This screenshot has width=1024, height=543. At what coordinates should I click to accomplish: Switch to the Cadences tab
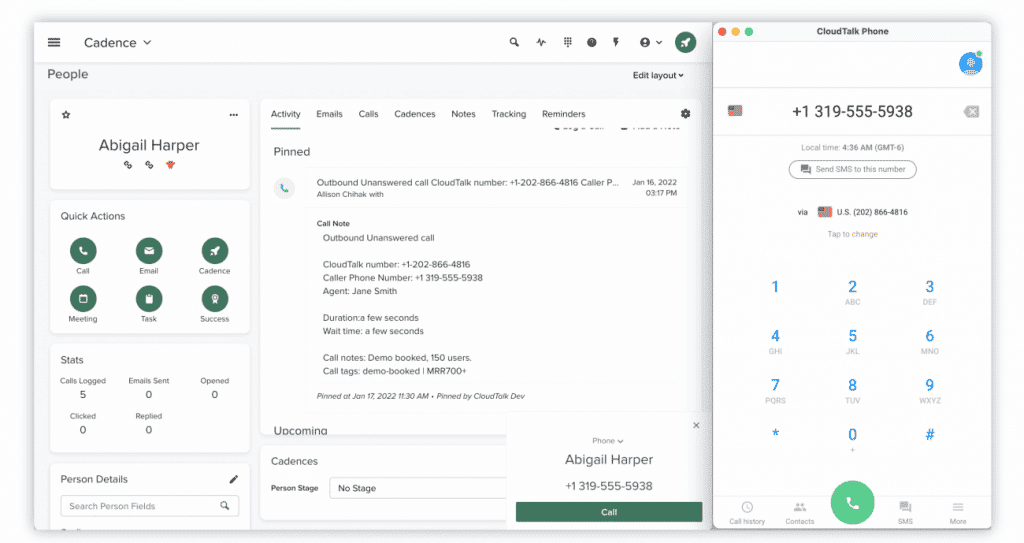415,114
